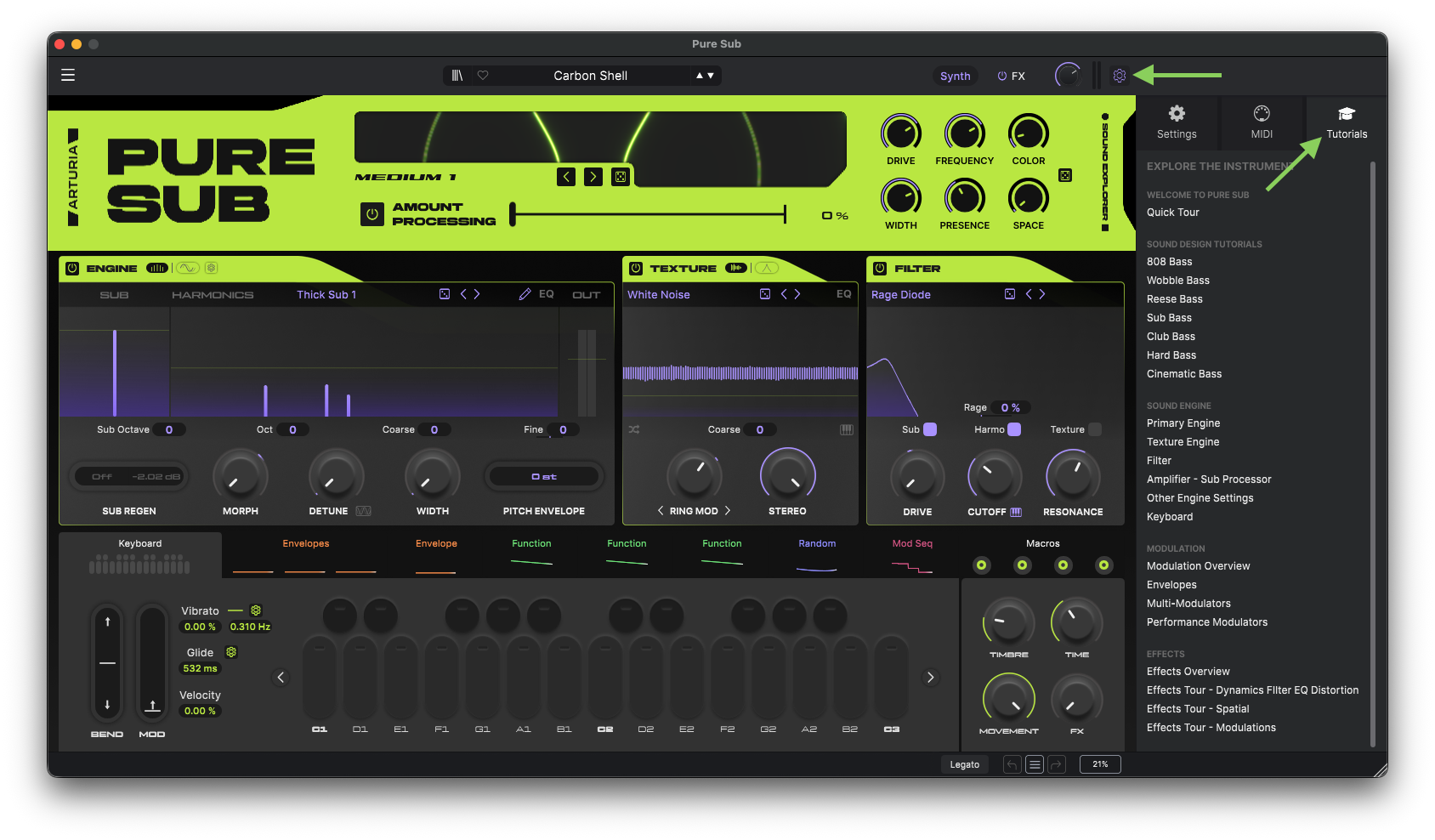
Task: Randomize the Sound Explorer knobs with dice
Action: tap(1065, 175)
